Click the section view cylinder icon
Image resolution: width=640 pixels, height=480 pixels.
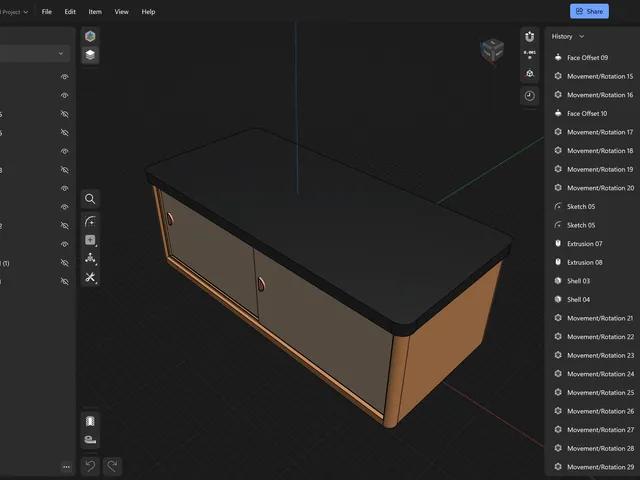90,421
